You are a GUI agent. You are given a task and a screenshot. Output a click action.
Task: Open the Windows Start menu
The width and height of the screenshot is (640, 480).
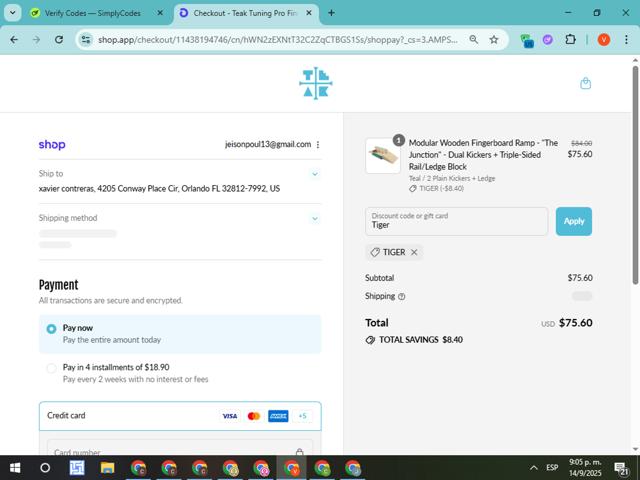point(15,468)
